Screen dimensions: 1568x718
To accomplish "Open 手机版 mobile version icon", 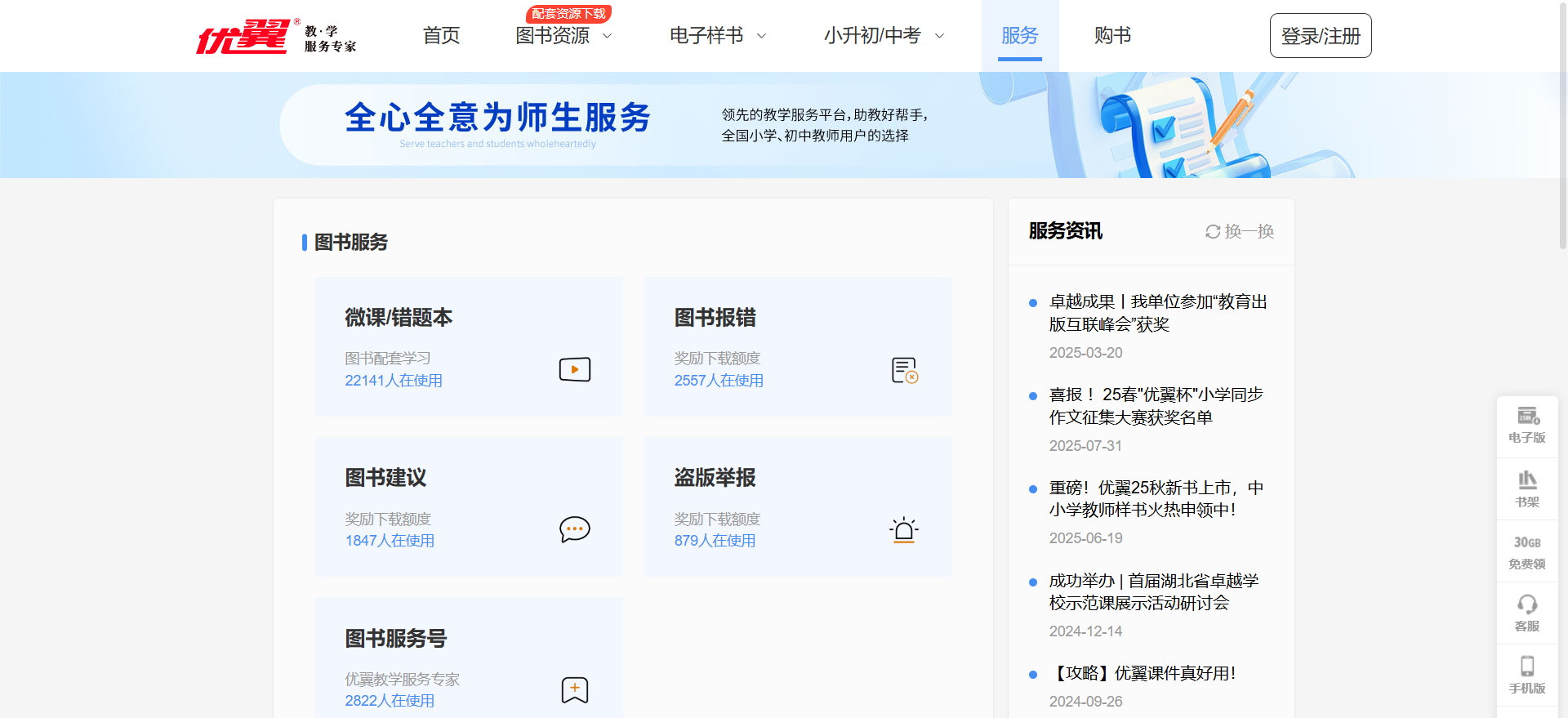I will pyautogui.click(x=1526, y=675).
